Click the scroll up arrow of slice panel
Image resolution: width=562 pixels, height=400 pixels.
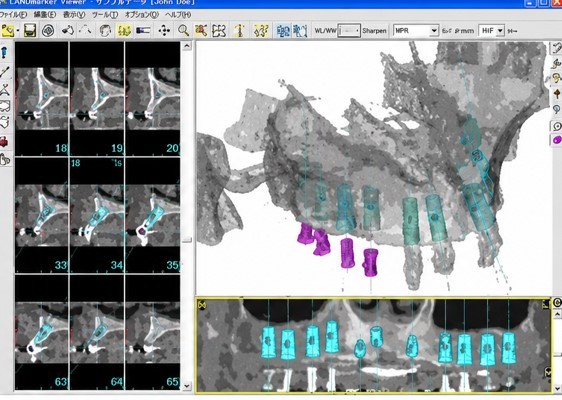click(x=187, y=46)
